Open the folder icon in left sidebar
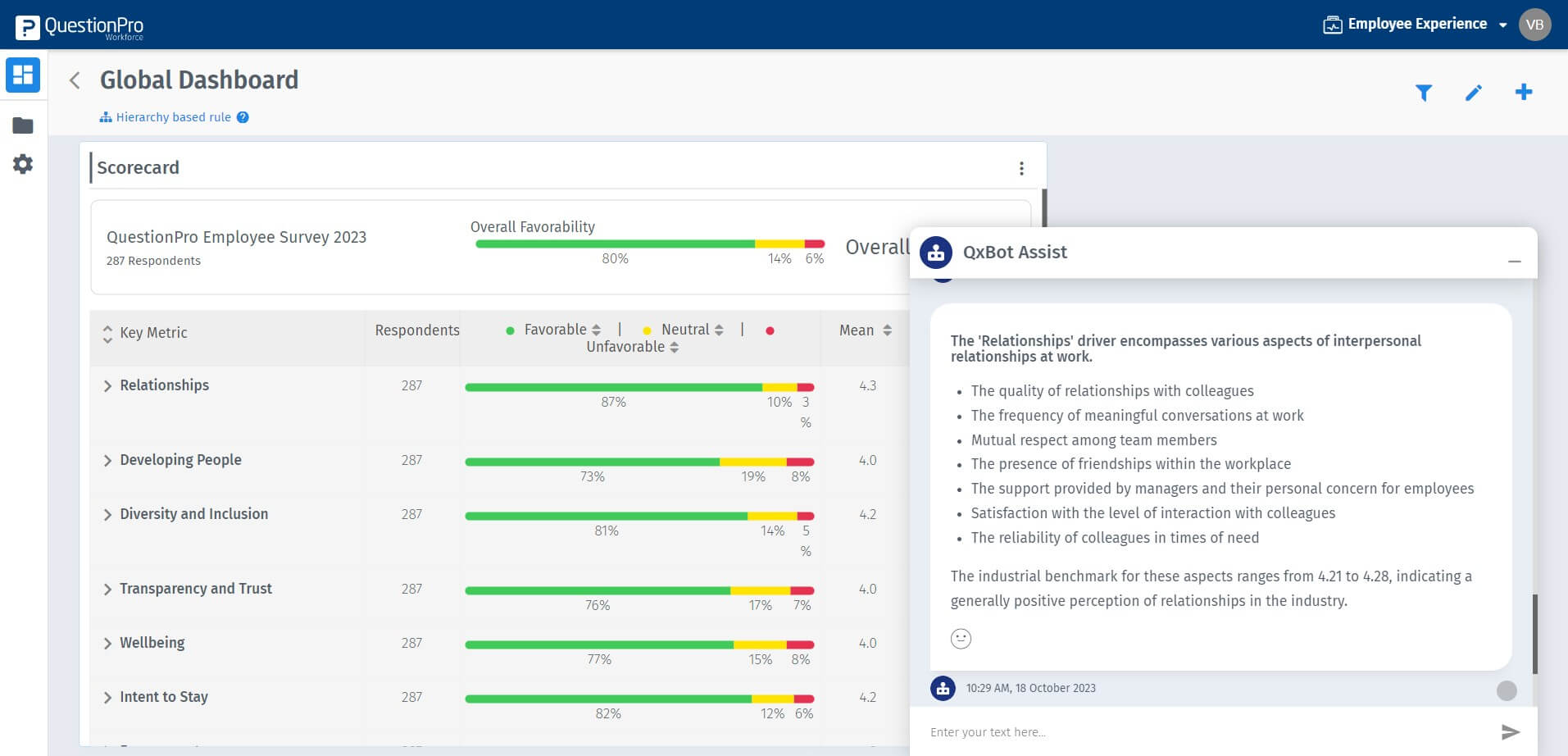This screenshot has width=1568, height=756. tap(23, 125)
